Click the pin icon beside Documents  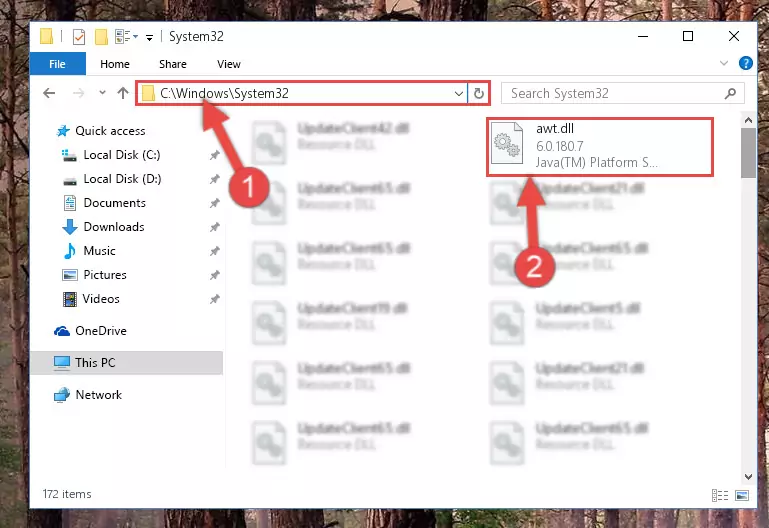pos(214,203)
